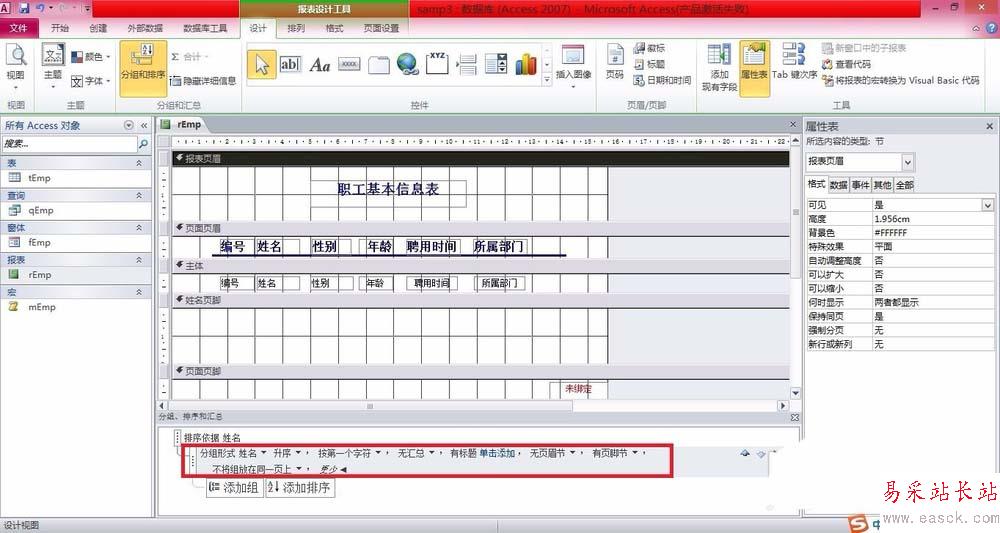The width and height of the screenshot is (1000, 533).
Task: Click the 单击添加 title link
Action: pyautogui.click(x=497, y=453)
